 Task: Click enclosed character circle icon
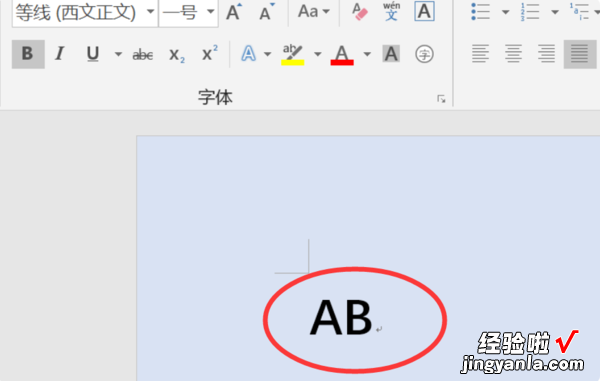point(424,54)
